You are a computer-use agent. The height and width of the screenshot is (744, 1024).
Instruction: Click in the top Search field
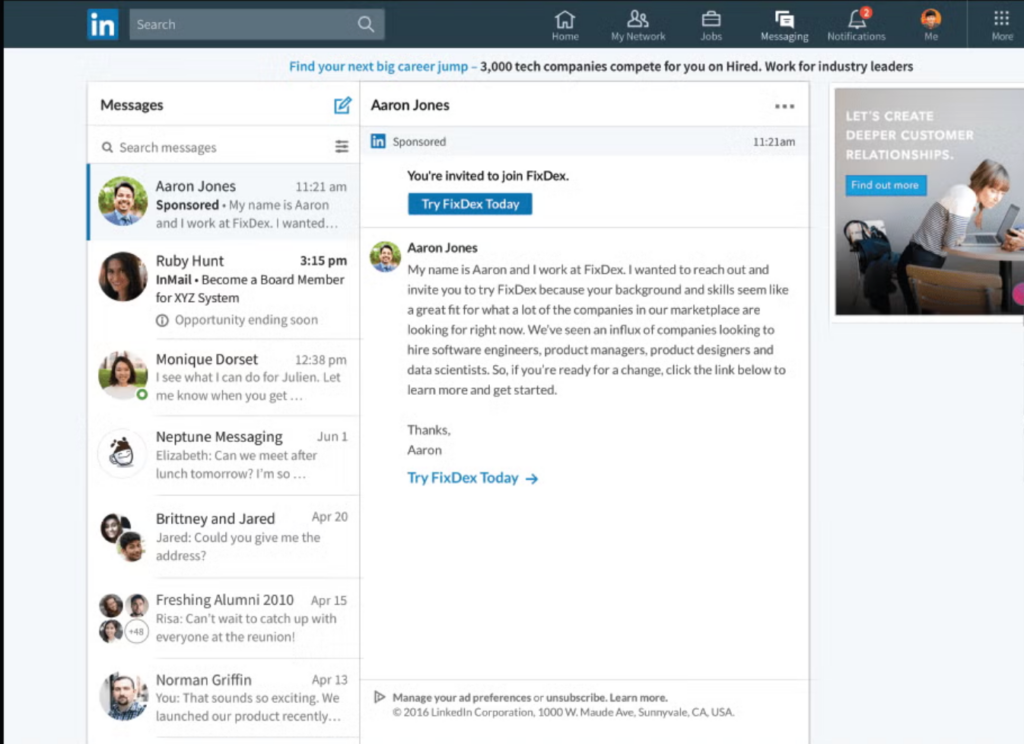[x=257, y=25]
